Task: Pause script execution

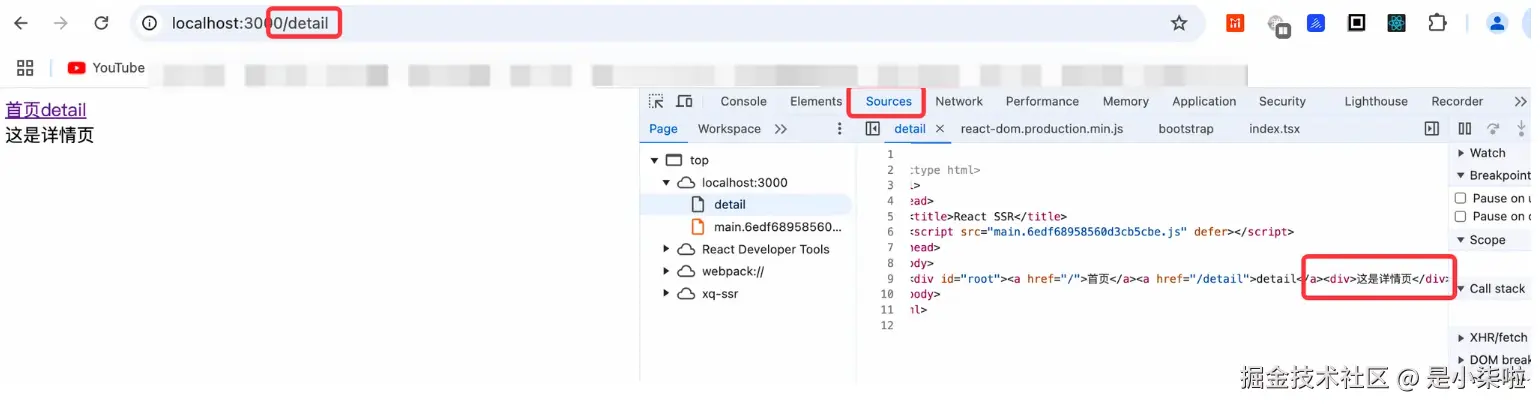Action: [1465, 129]
